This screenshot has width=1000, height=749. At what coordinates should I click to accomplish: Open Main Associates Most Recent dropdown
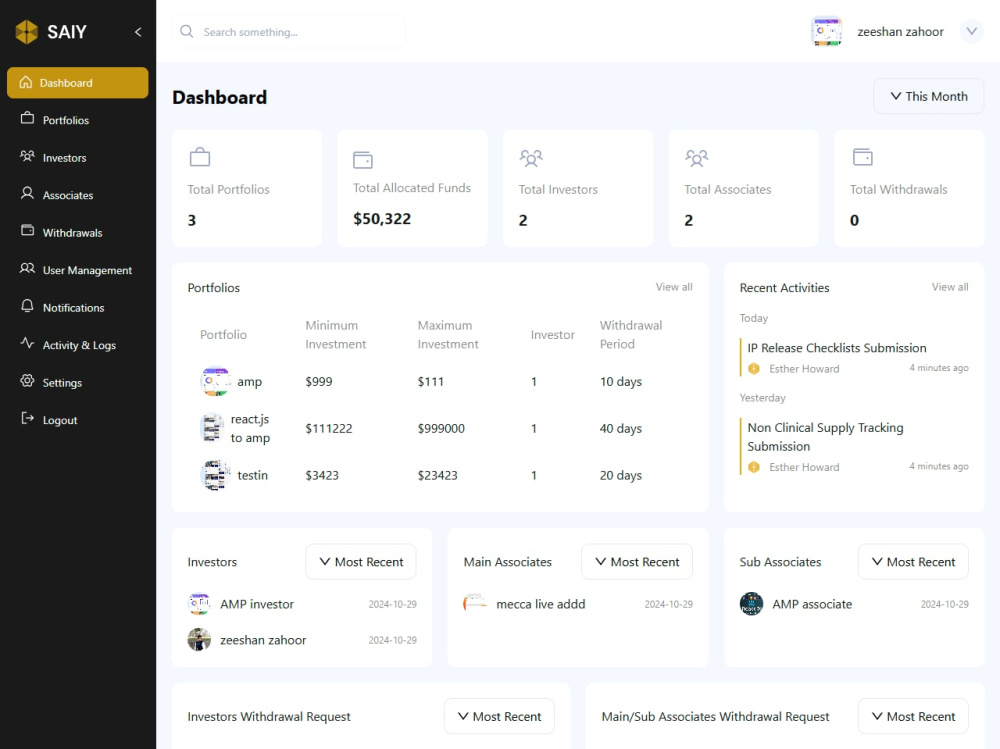point(637,562)
